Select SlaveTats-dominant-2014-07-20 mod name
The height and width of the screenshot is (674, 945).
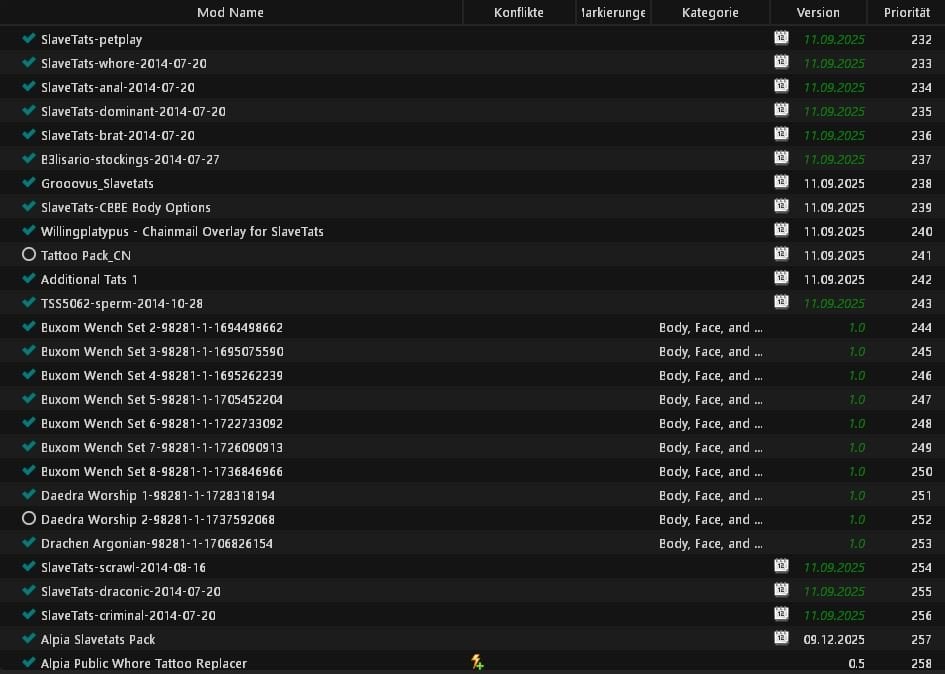point(133,112)
